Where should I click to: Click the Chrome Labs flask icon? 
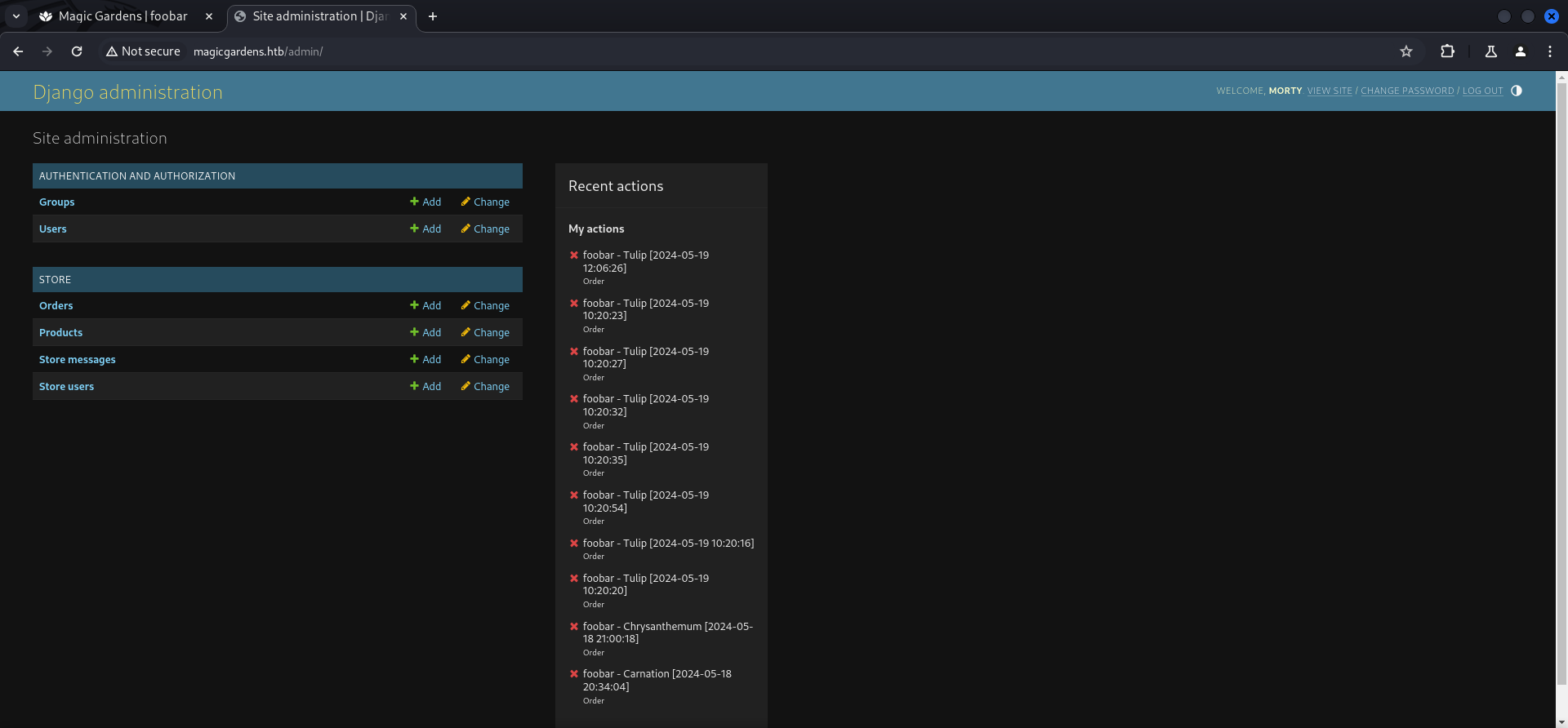[1490, 51]
